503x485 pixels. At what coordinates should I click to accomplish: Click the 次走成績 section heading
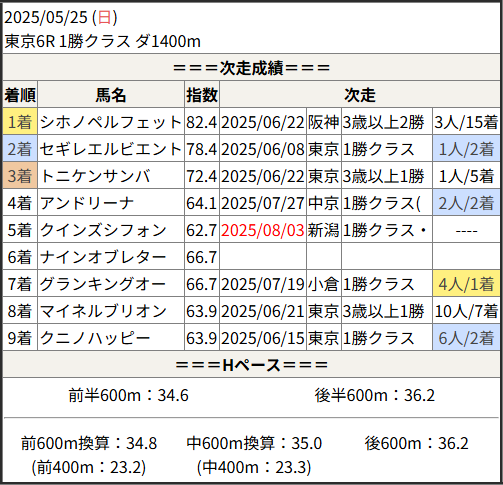(x=251, y=68)
